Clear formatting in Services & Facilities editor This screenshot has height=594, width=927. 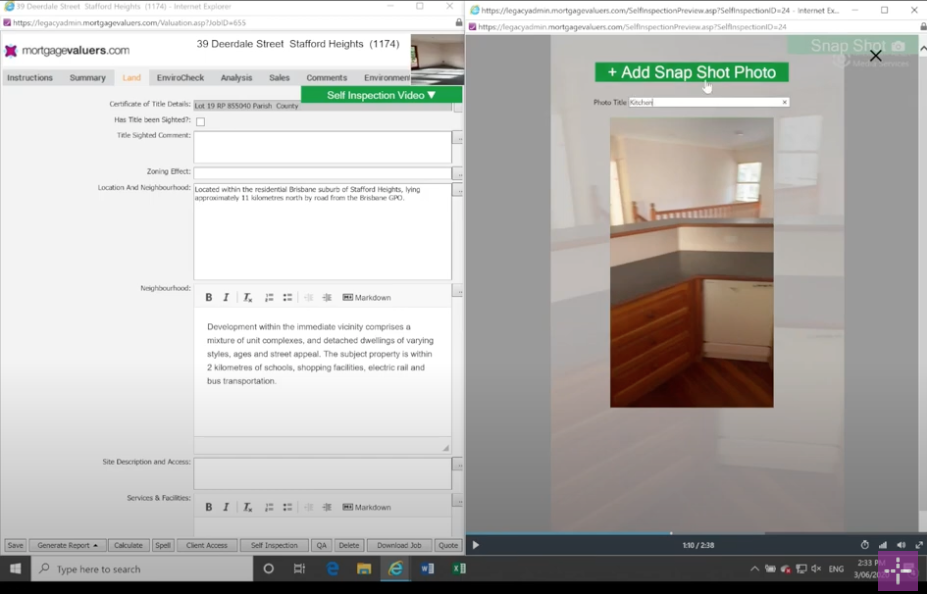click(248, 507)
